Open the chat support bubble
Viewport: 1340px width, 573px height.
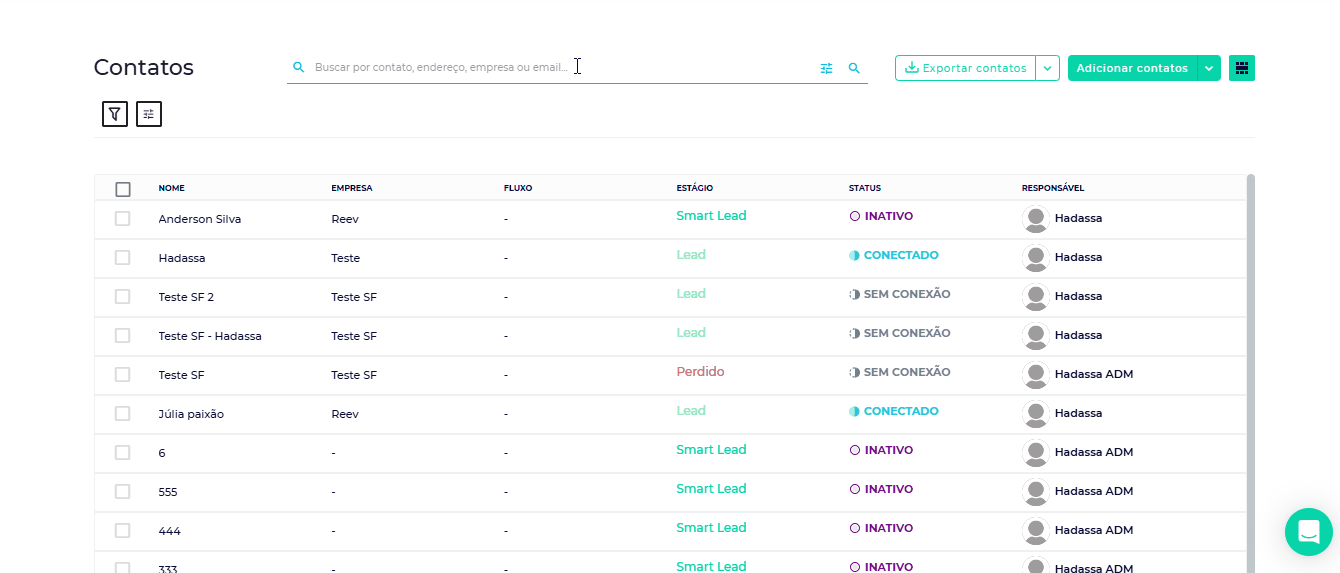pos(1308,531)
